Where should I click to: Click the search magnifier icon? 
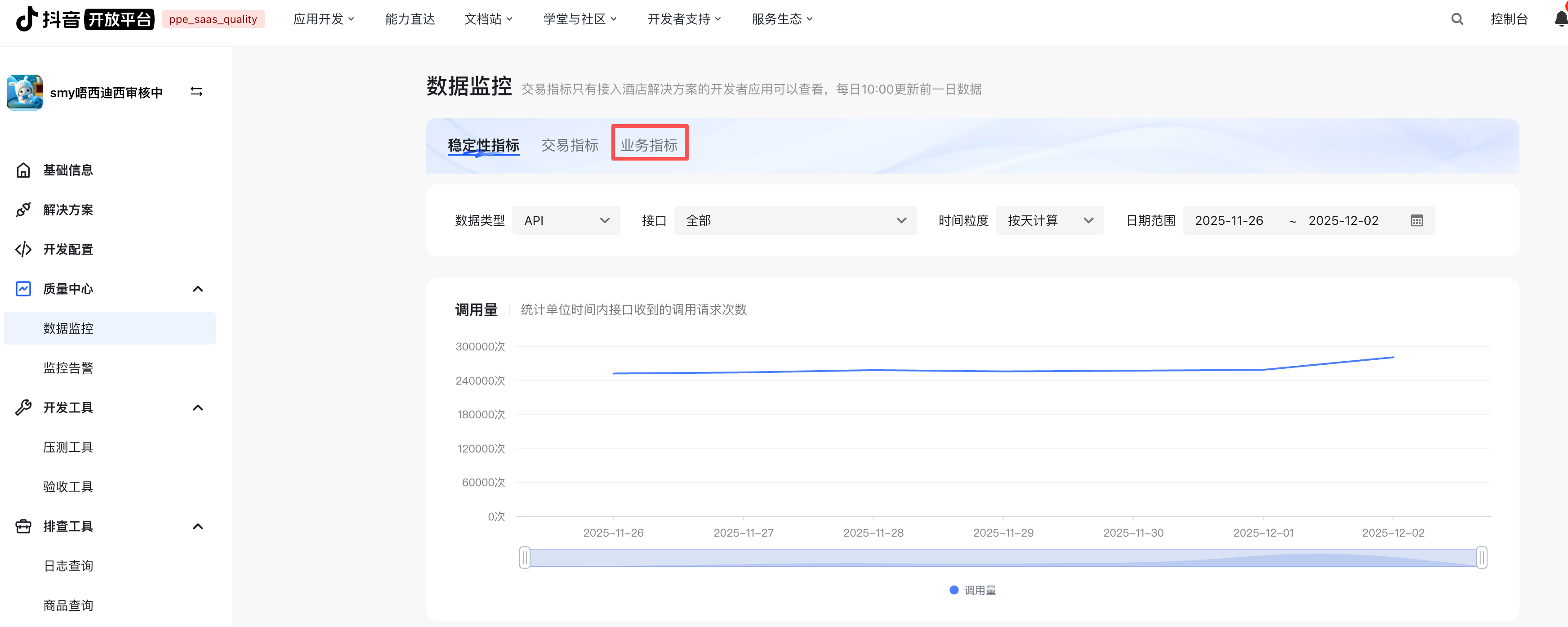point(1457,19)
